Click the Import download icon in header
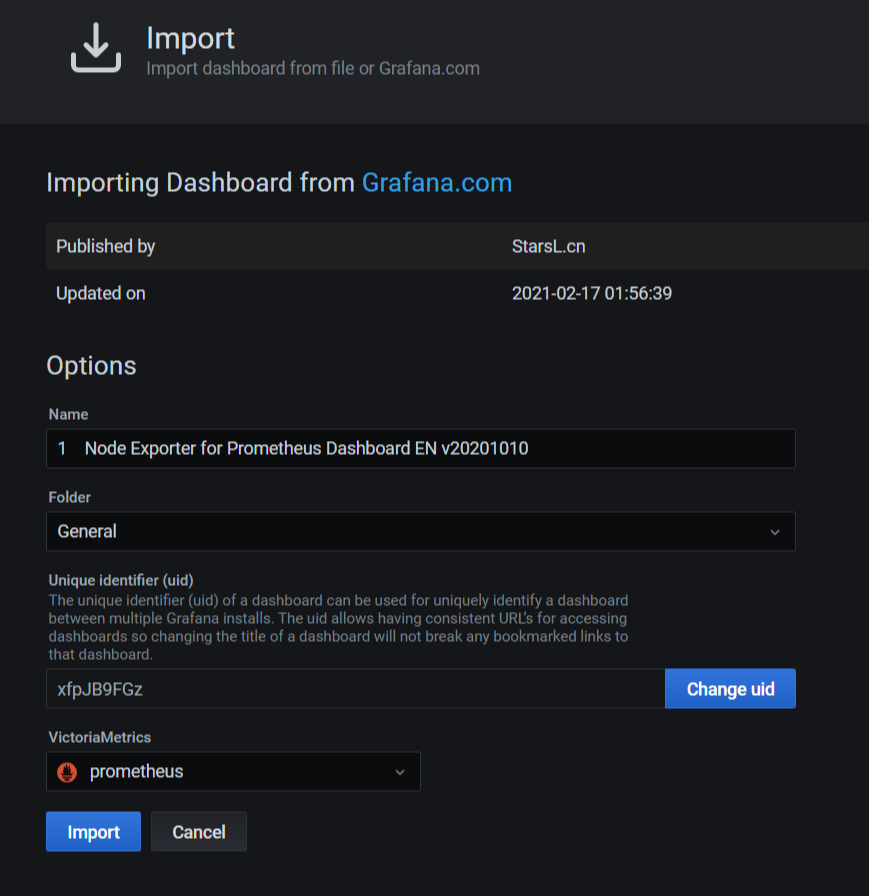Image resolution: width=869 pixels, height=896 pixels. [x=96, y=47]
